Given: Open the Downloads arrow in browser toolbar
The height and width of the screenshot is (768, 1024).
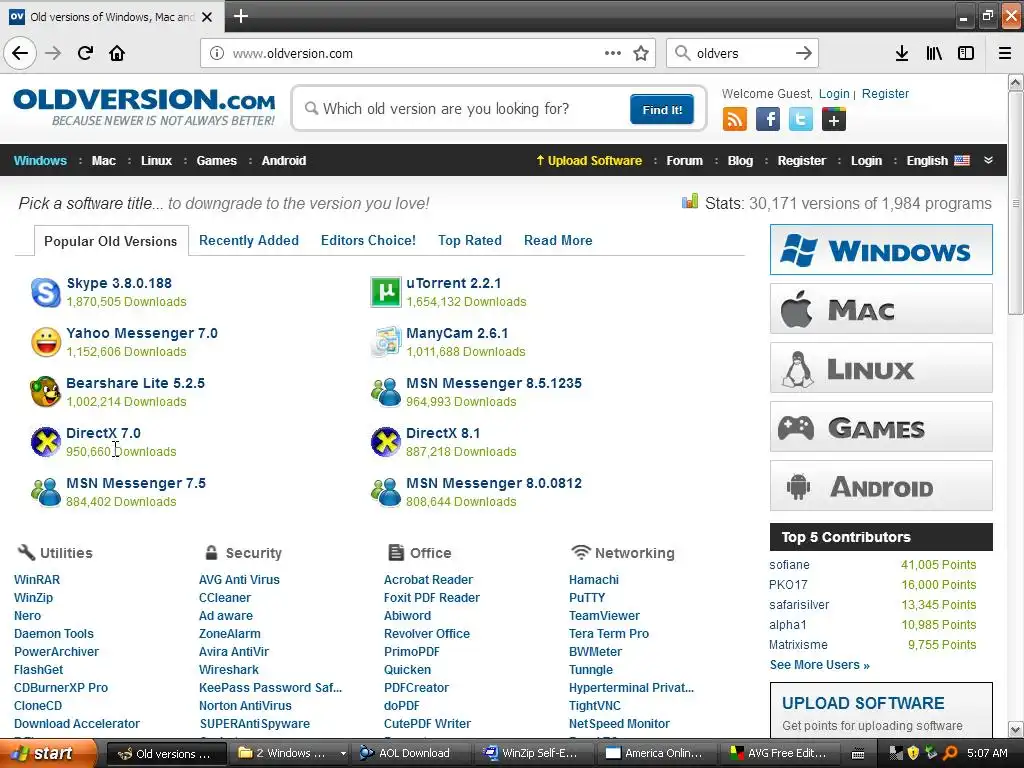Looking at the screenshot, I should pos(902,53).
